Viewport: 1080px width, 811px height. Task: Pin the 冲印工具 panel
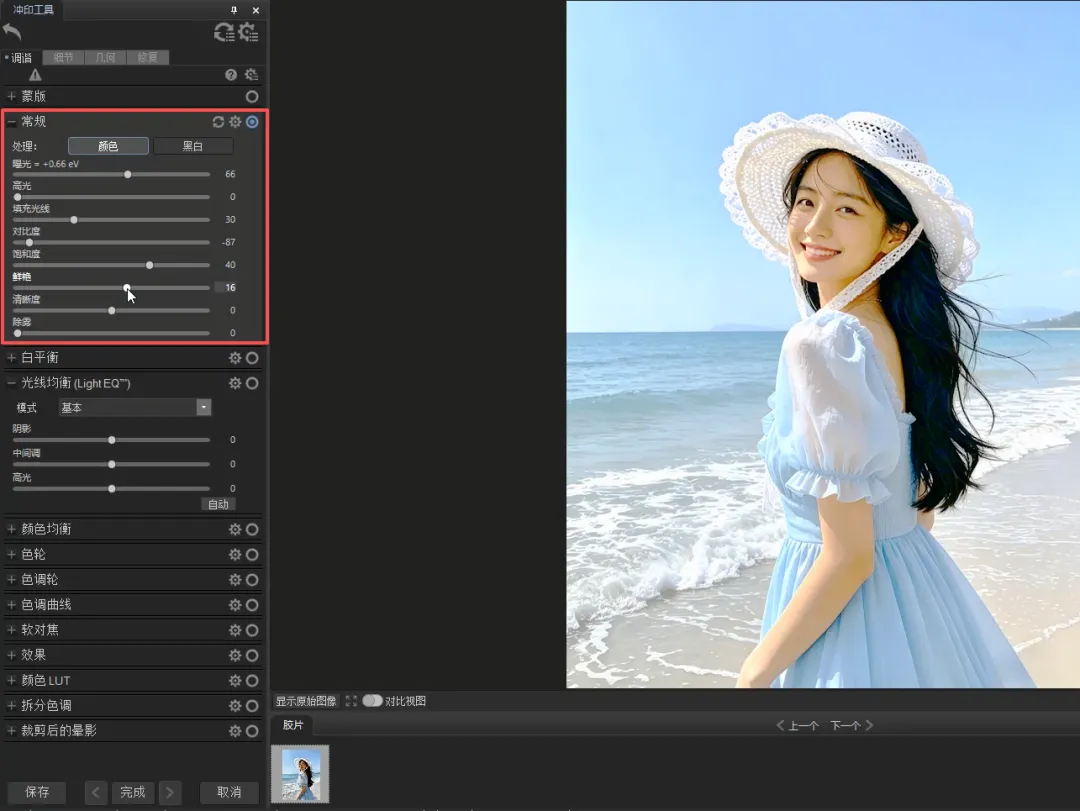pos(233,10)
